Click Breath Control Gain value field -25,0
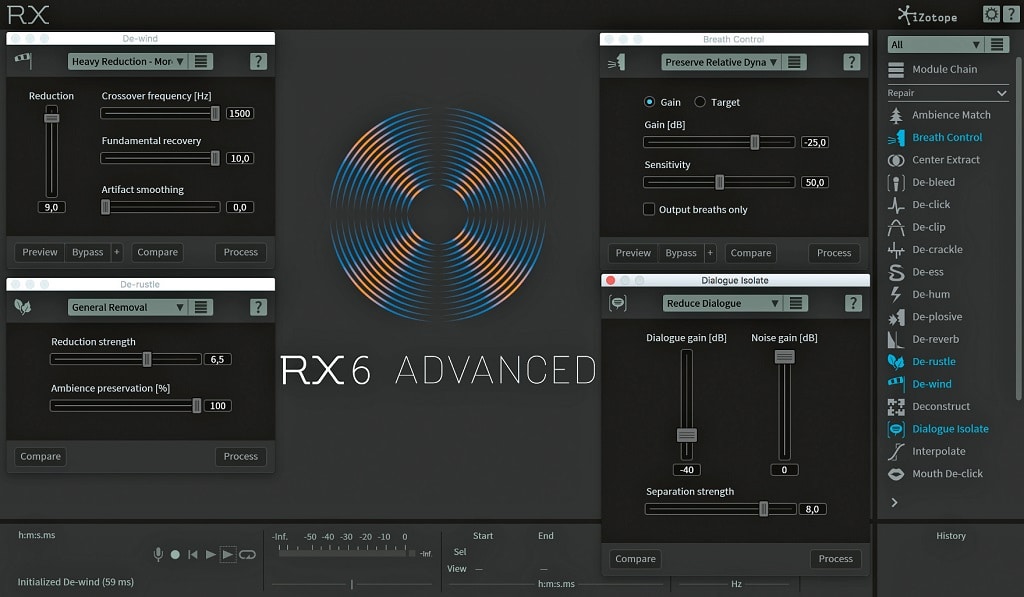The image size is (1024, 597). point(815,142)
